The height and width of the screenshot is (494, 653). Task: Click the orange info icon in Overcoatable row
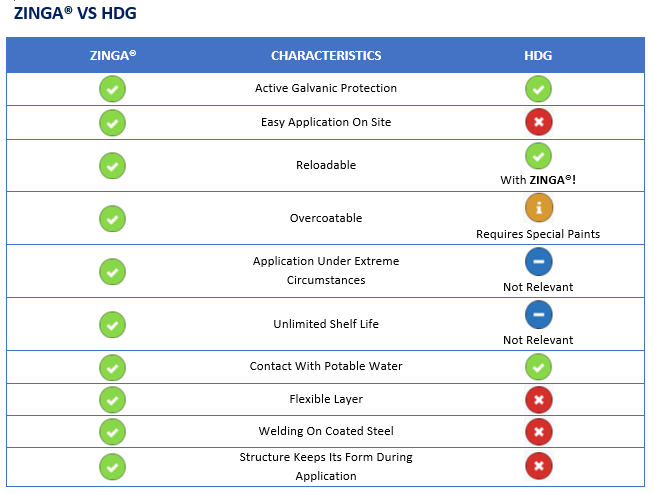point(538,207)
